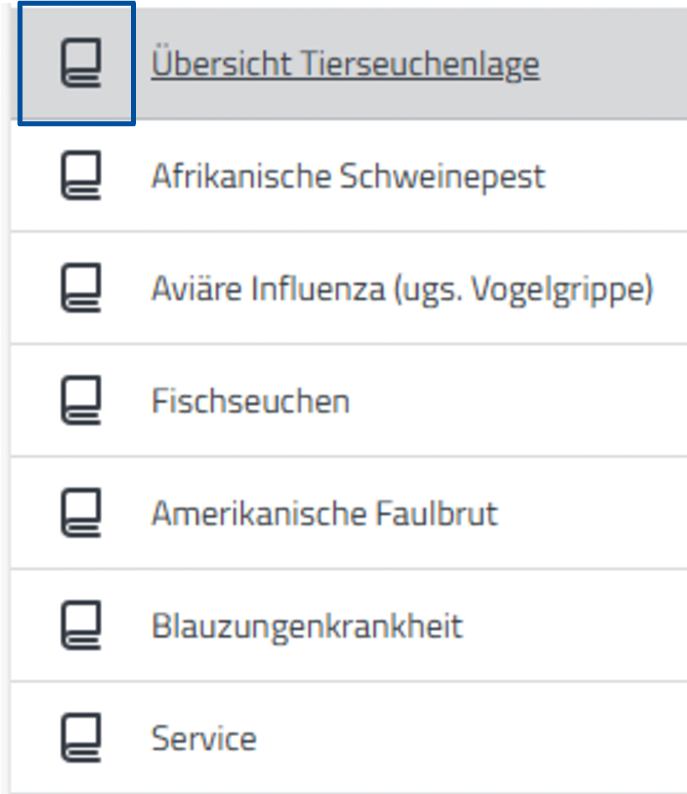Viewport: 687px width, 794px height.
Task: Open the Übersicht Tierseuchenlage link
Action: click(x=345, y=65)
